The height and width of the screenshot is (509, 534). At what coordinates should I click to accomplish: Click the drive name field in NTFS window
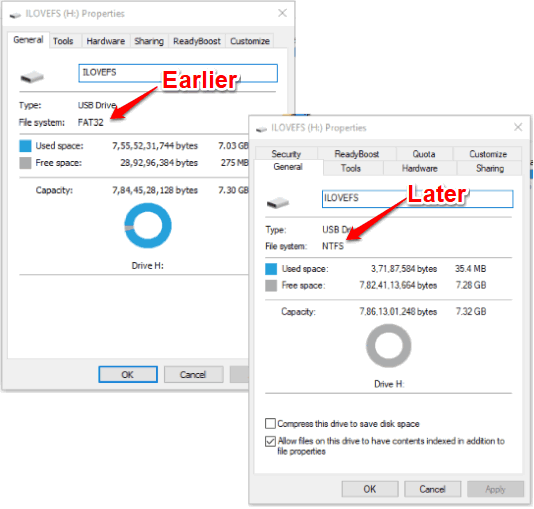418,199
